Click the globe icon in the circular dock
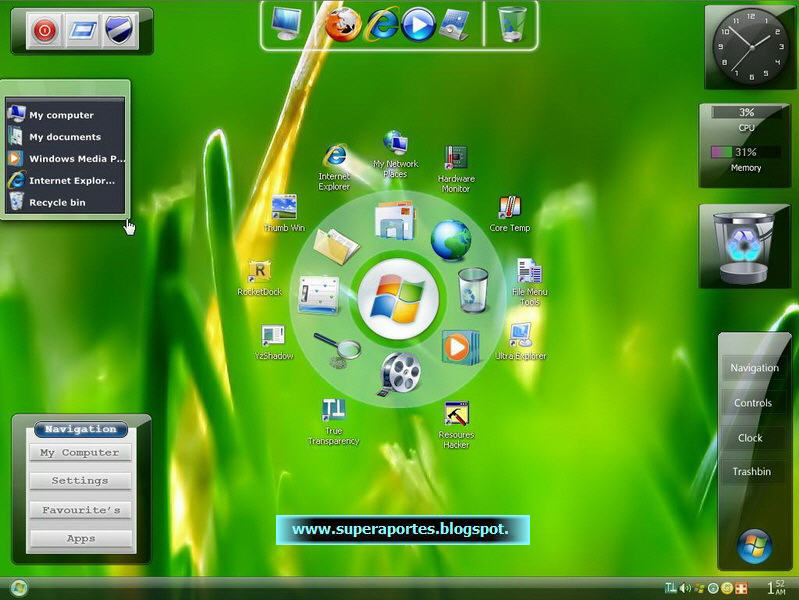This screenshot has height=600, width=799. click(x=451, y=240)
